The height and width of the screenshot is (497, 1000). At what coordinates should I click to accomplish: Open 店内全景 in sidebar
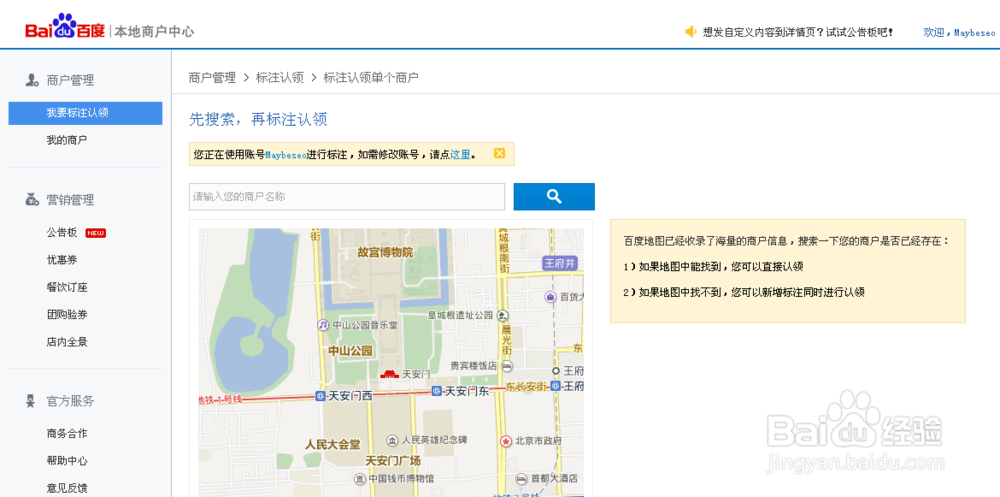pyautogui.click(x=67, y=341)
